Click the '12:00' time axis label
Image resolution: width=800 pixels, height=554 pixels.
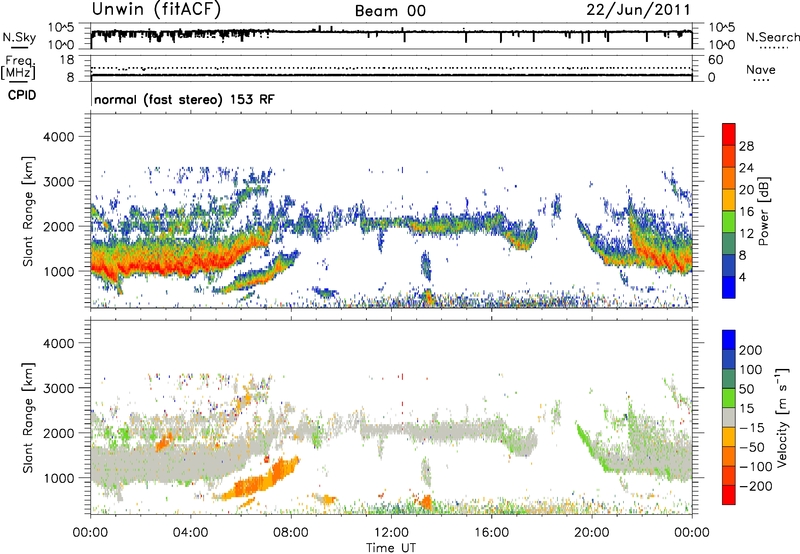(x=391, y=533)
